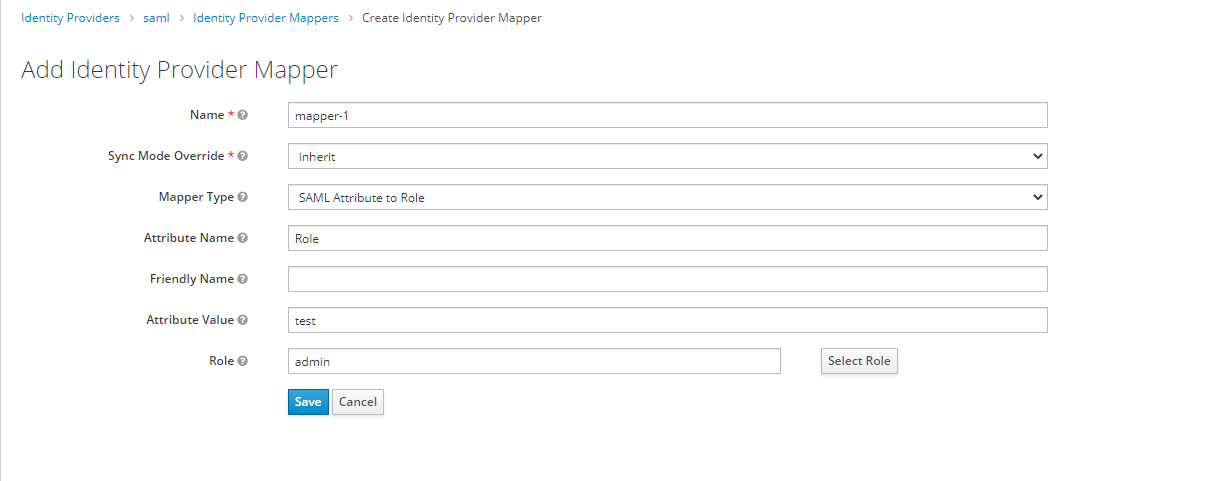The width and height of the screenshot is (1217, 481).
Task: Click the Role field containing admin
Action: click(x=534, y=361)
